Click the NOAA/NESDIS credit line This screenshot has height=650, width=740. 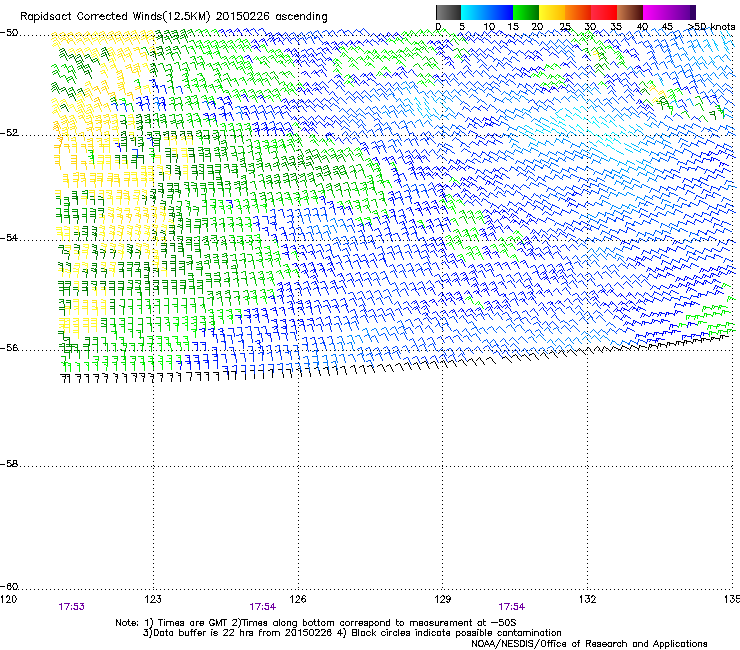pos(589,644)
